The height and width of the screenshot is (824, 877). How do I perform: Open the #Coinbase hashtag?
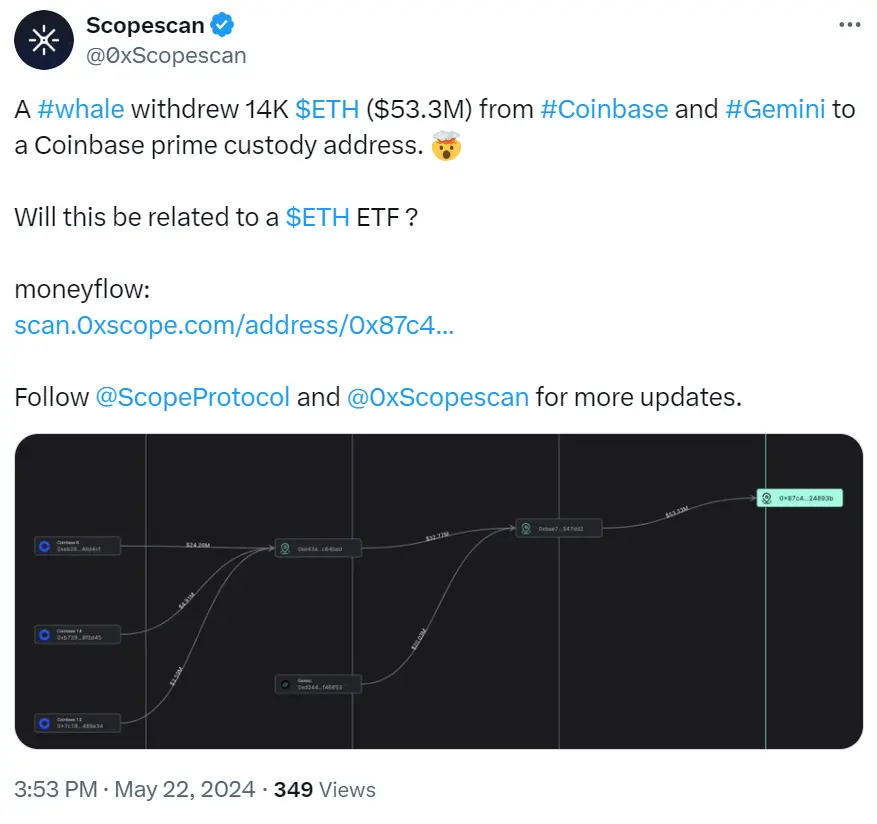(x=603, y=108)
